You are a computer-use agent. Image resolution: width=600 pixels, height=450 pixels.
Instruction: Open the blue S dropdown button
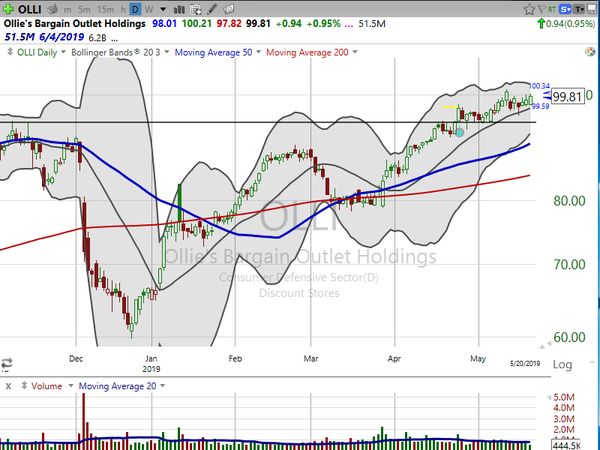click(565, 9)
